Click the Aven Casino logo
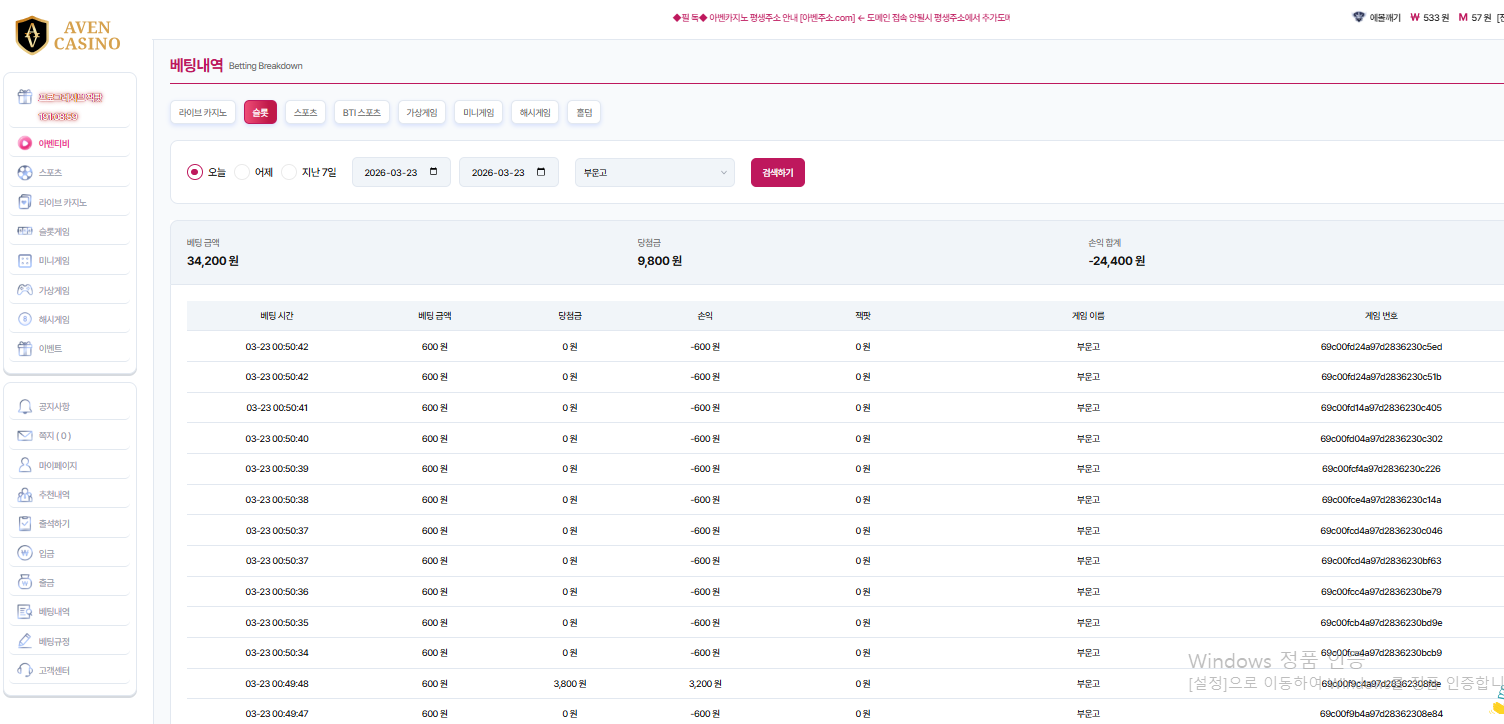Viewport: 1504px width, 724px height. click(x=68, y=35)
